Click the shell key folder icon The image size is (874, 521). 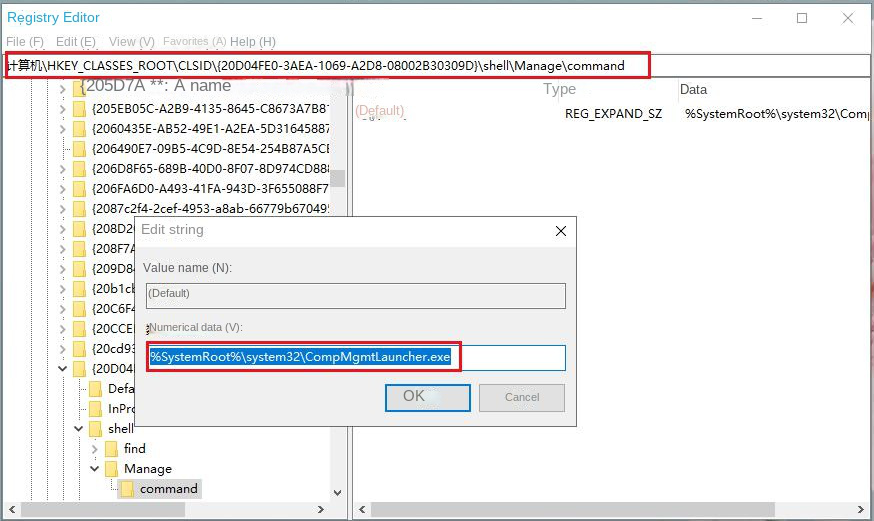pos(95,429)
